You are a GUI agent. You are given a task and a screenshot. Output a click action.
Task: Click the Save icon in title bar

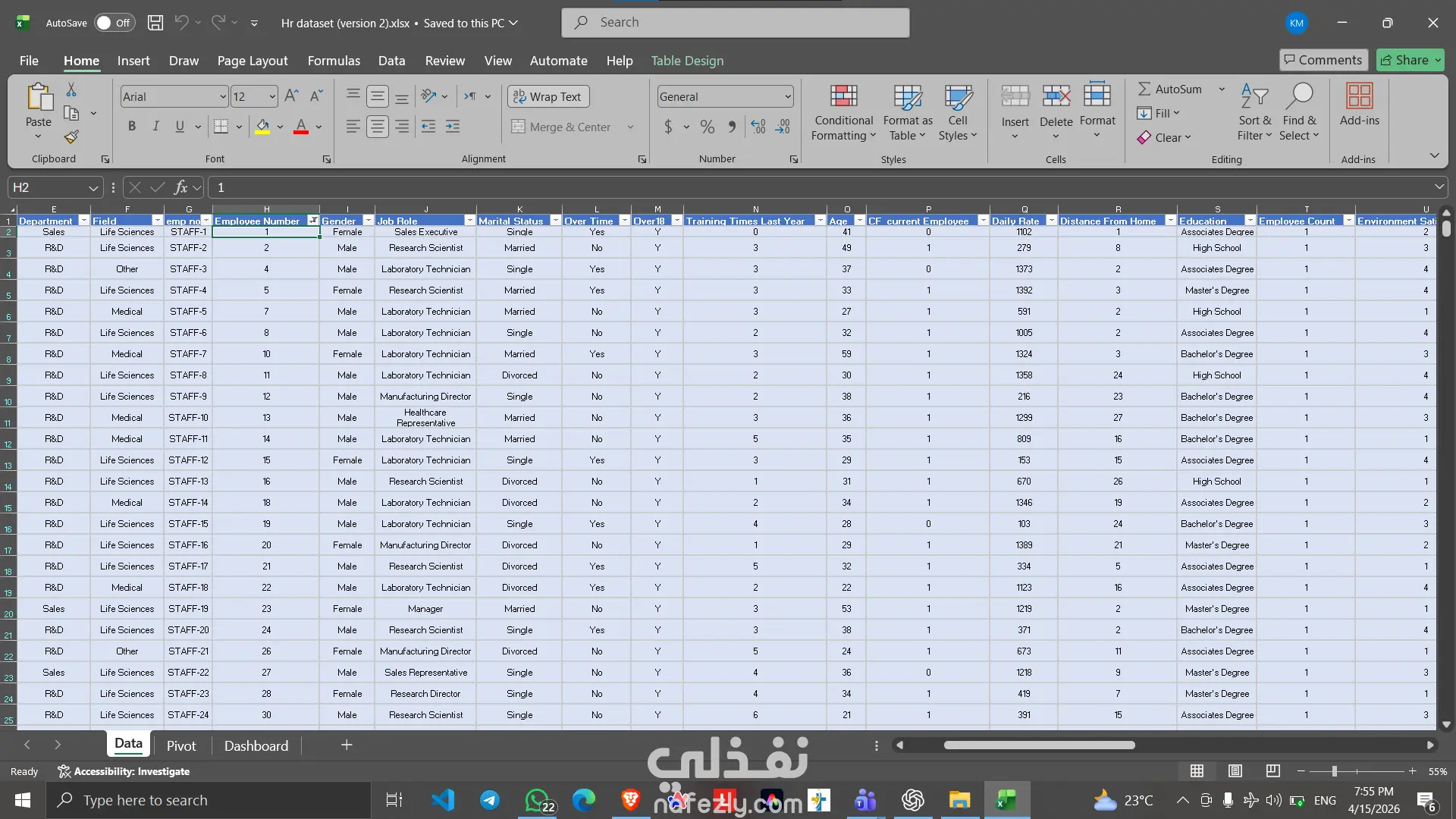tap(155, 23)
